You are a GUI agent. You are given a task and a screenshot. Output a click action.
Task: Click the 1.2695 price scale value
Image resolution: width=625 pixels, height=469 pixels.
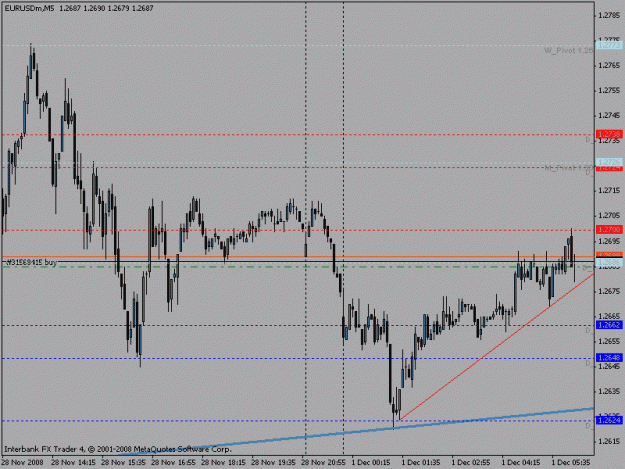[609, 241]
